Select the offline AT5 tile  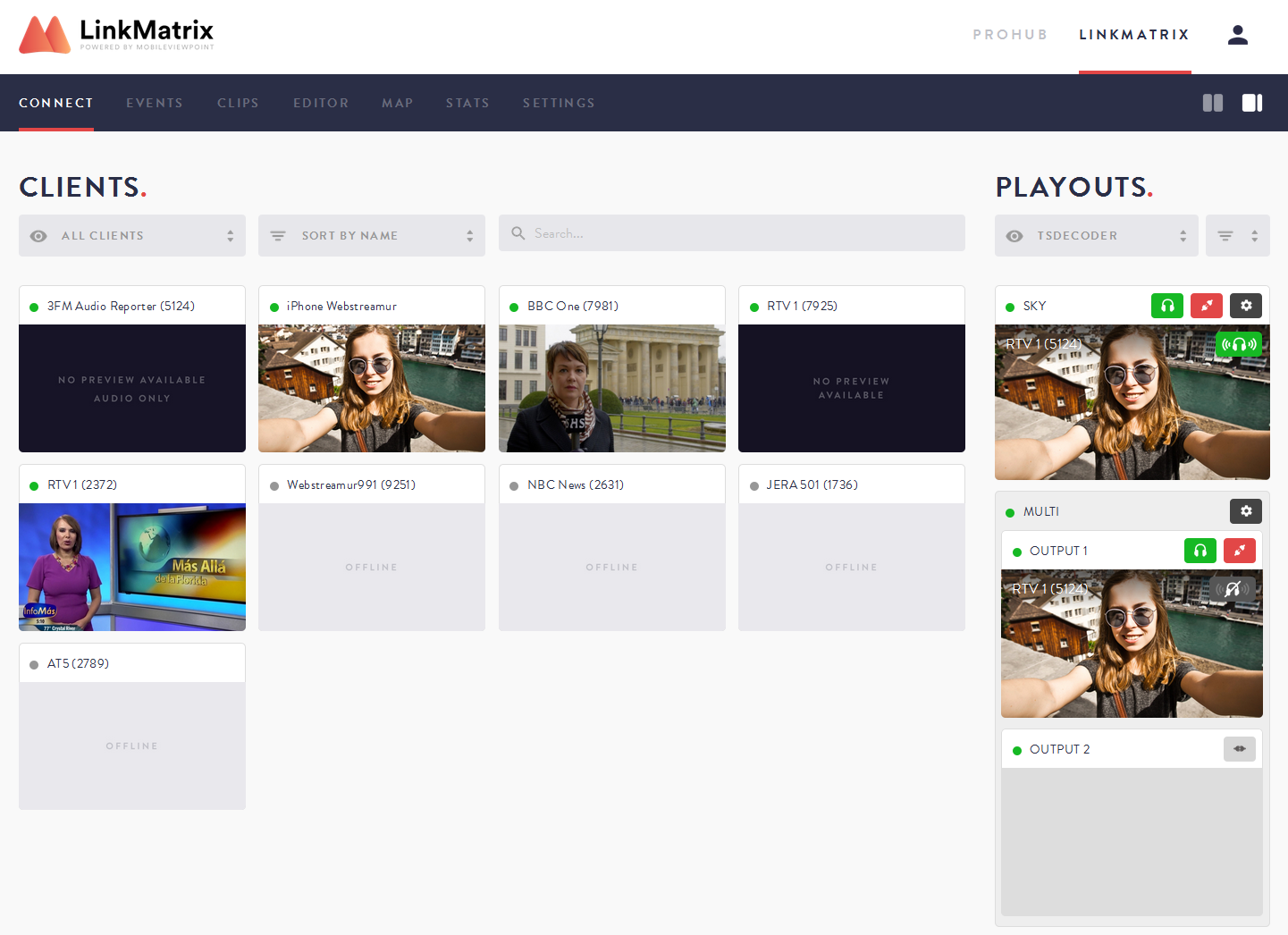click(x=132, y=745)
